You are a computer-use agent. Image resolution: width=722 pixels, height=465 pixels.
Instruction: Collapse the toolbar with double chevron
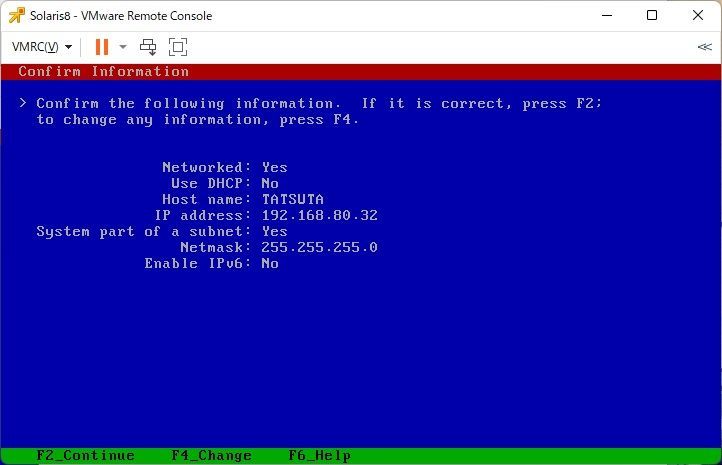(x=705, y=47)
